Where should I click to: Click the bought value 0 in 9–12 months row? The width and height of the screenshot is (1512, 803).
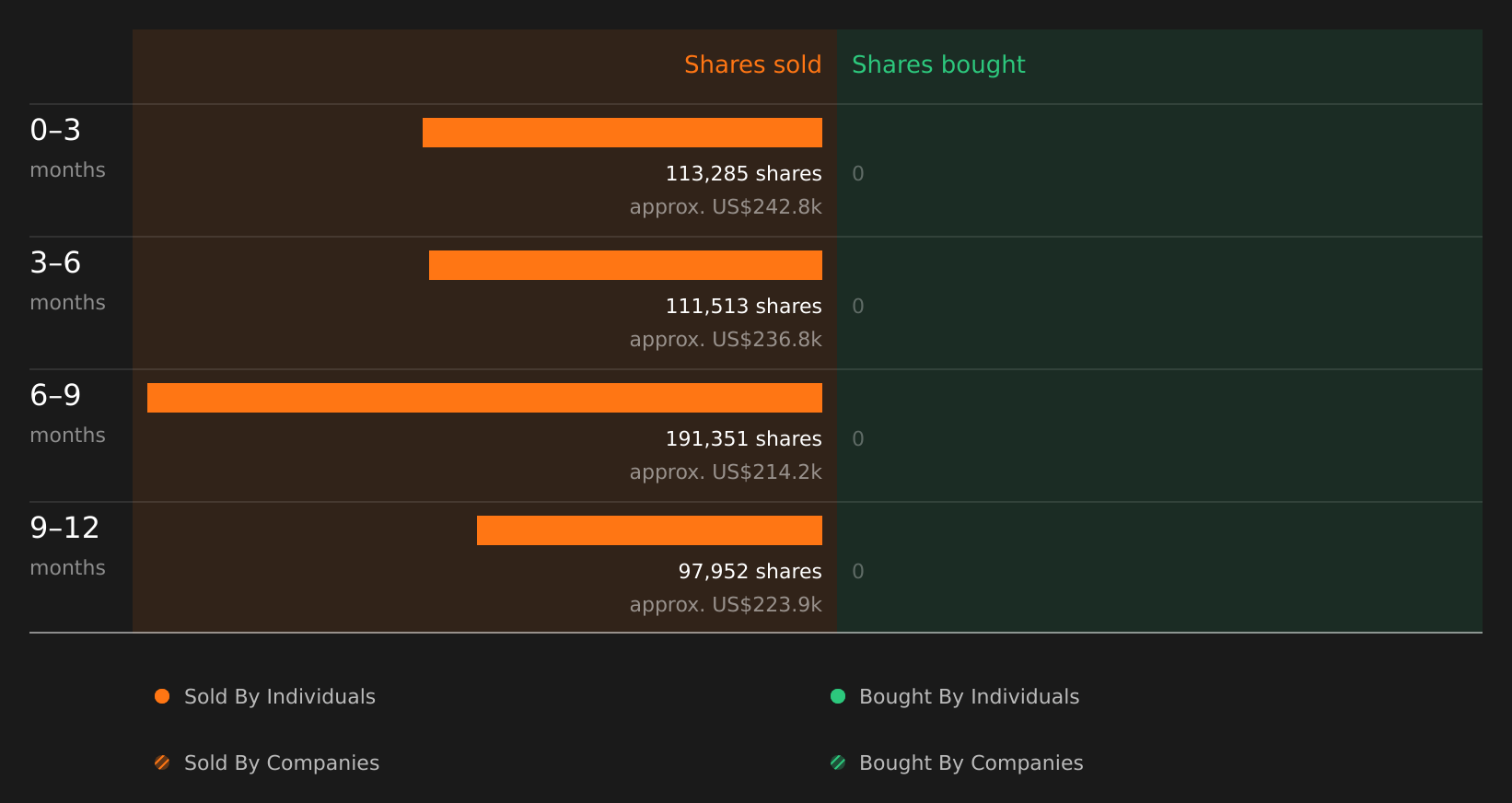[858, 572]
